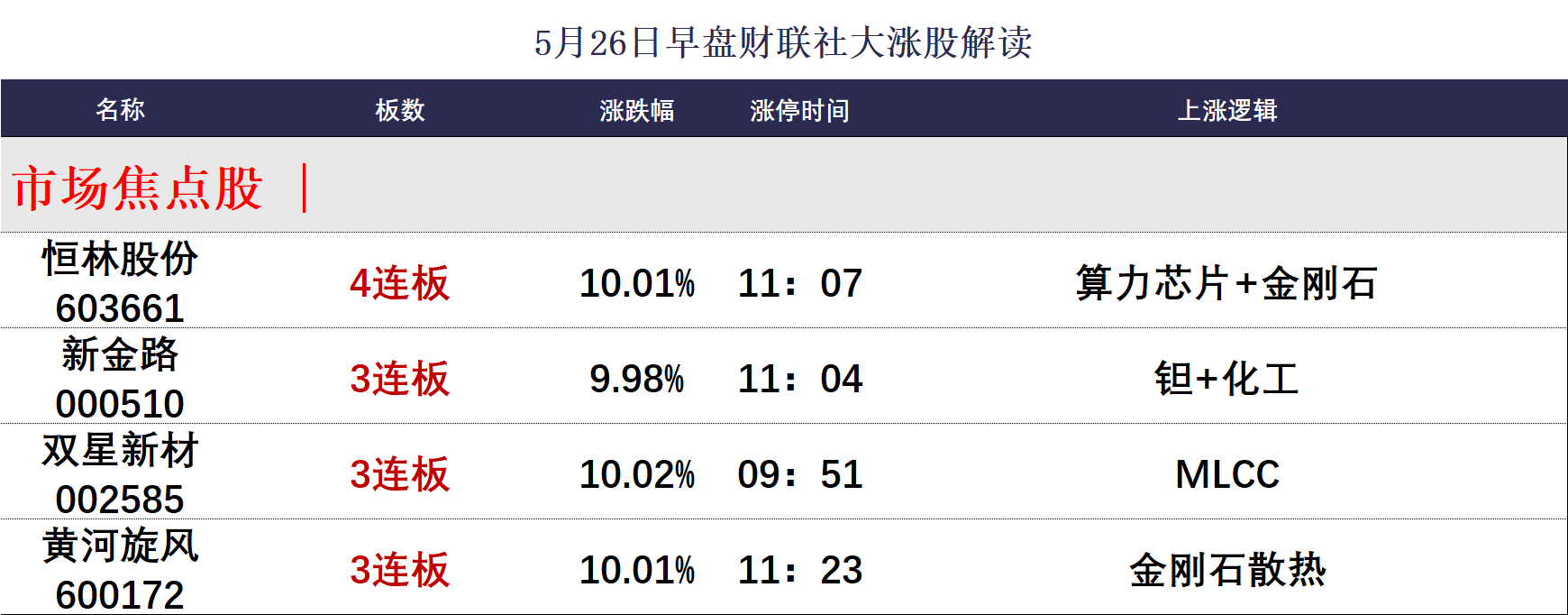1568x615 pixels.
Task: Select stock name 新金路
Action: pyautogui.click(x=120, y=354)
